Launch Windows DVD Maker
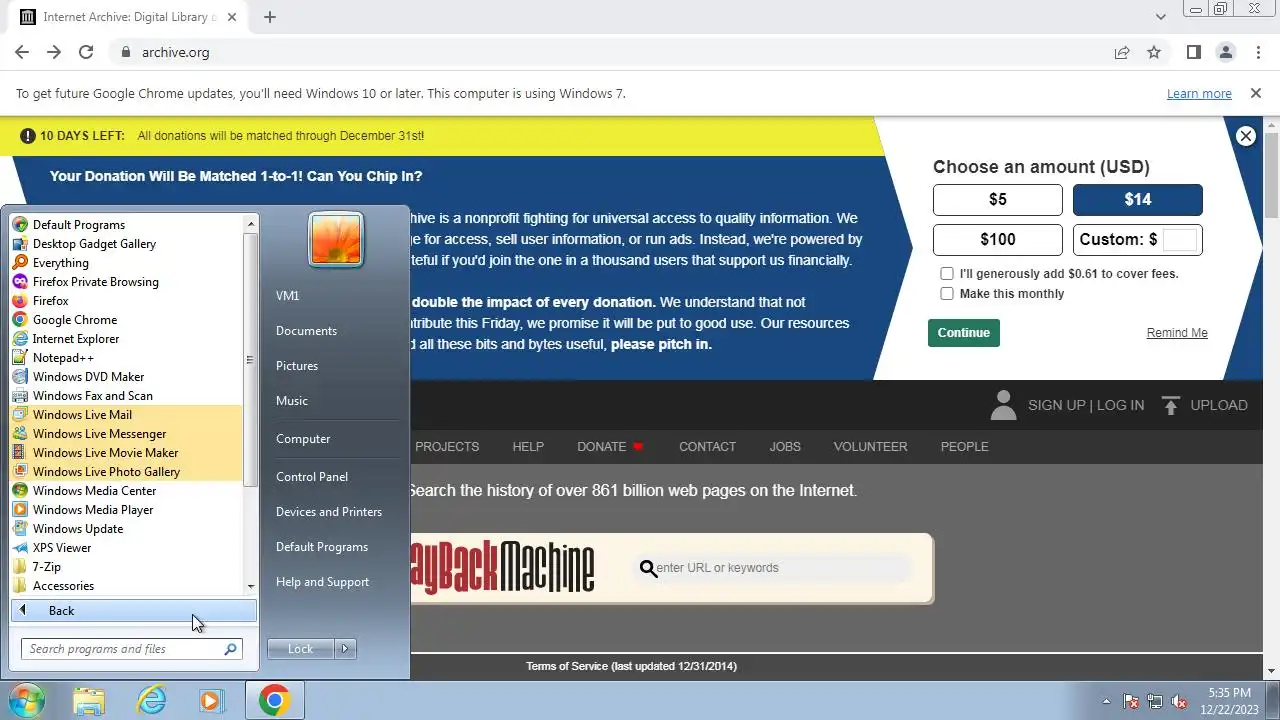This screenshot has height=720, width=1280. [88, 377]
